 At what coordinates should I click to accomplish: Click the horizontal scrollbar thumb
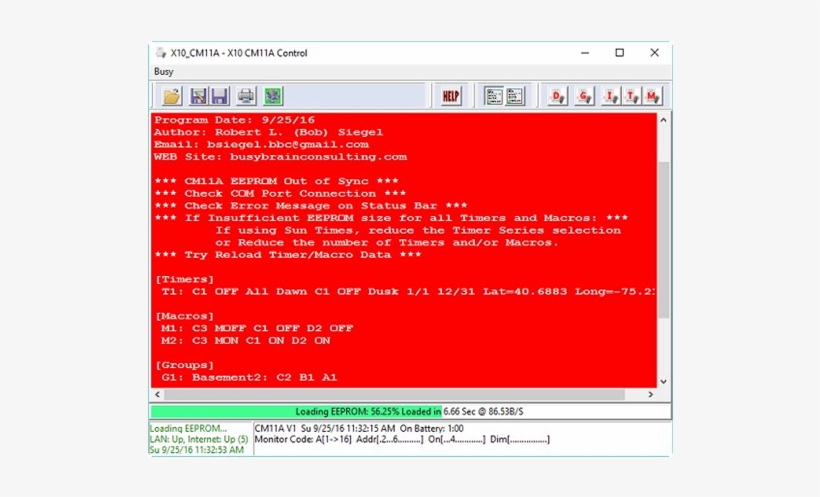click(394, 394)
